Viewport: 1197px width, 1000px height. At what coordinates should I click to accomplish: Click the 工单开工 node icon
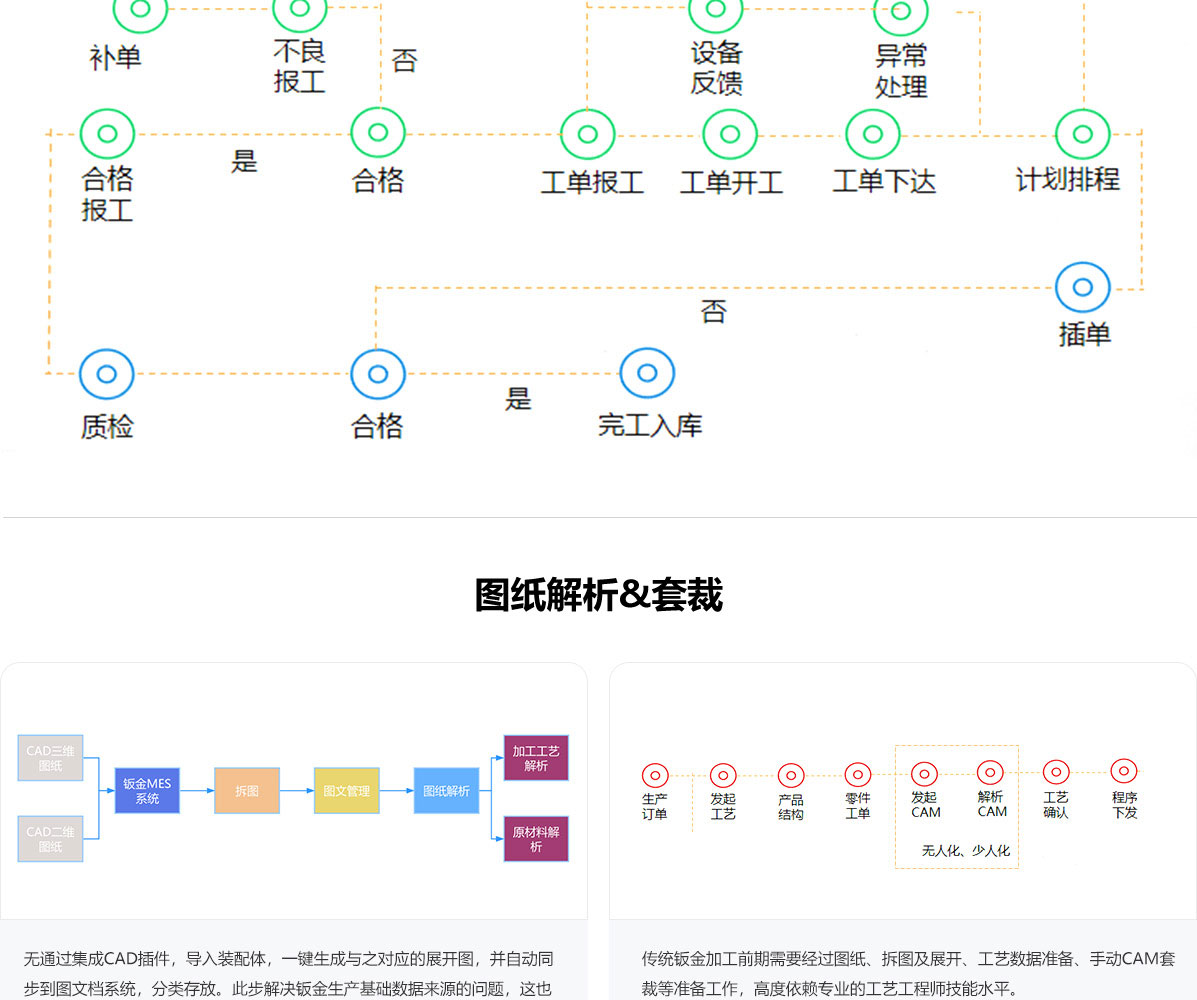tap(730, 134)
